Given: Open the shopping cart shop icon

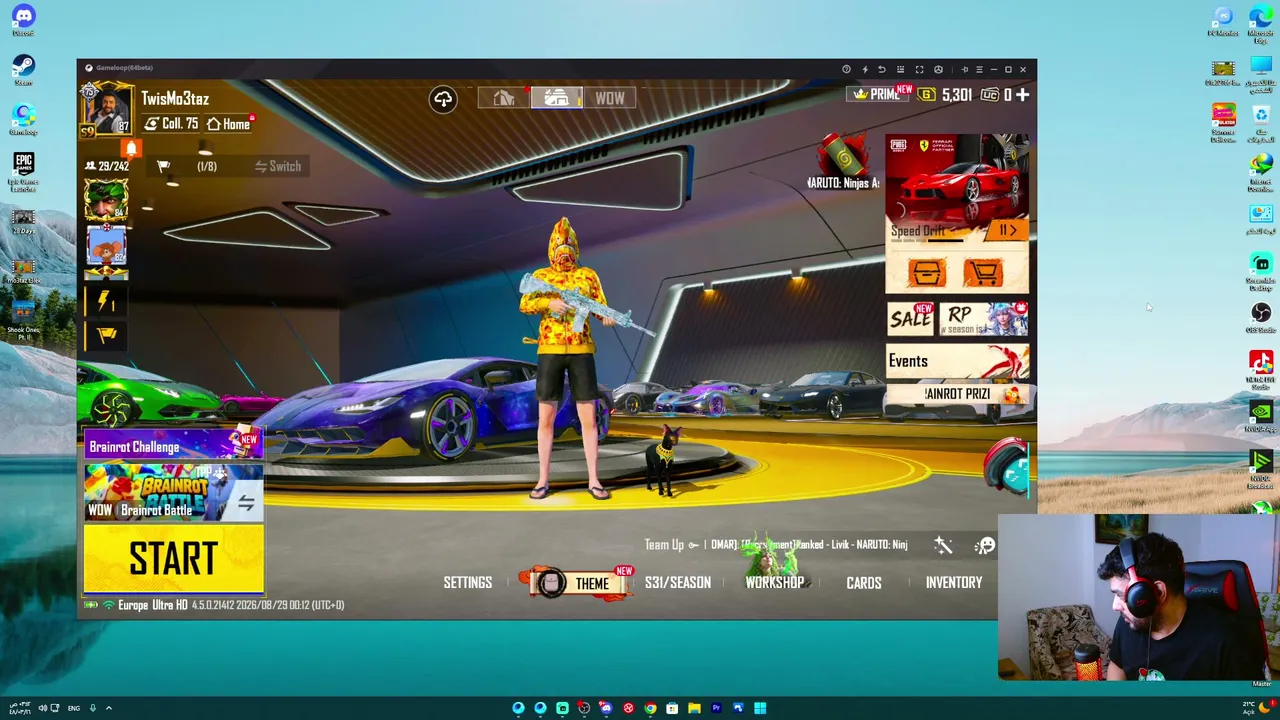Looking at the screenshot, I should [982, 272].
